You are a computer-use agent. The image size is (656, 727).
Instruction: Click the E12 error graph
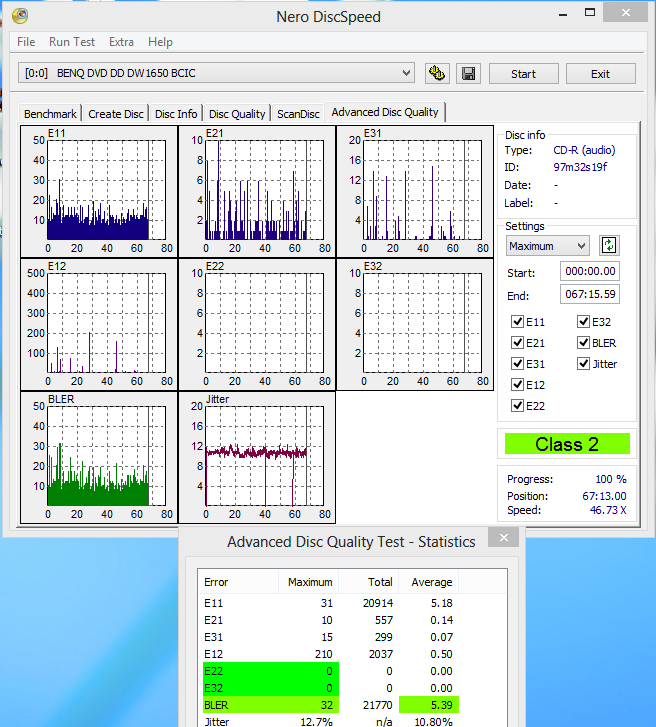click(x=99, y=324)
